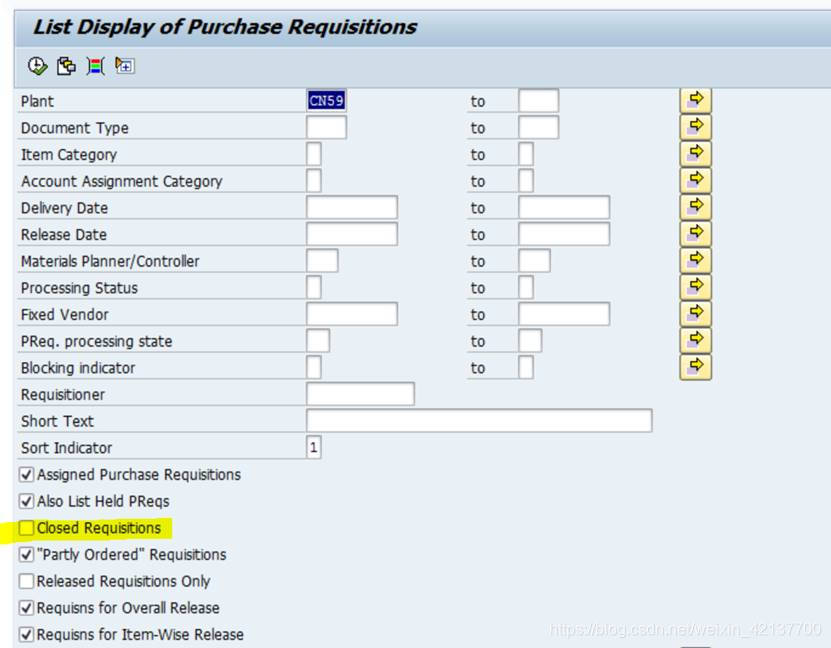
Task: Open multiple selection for Release Date
Action: click(x=695, y=234)
